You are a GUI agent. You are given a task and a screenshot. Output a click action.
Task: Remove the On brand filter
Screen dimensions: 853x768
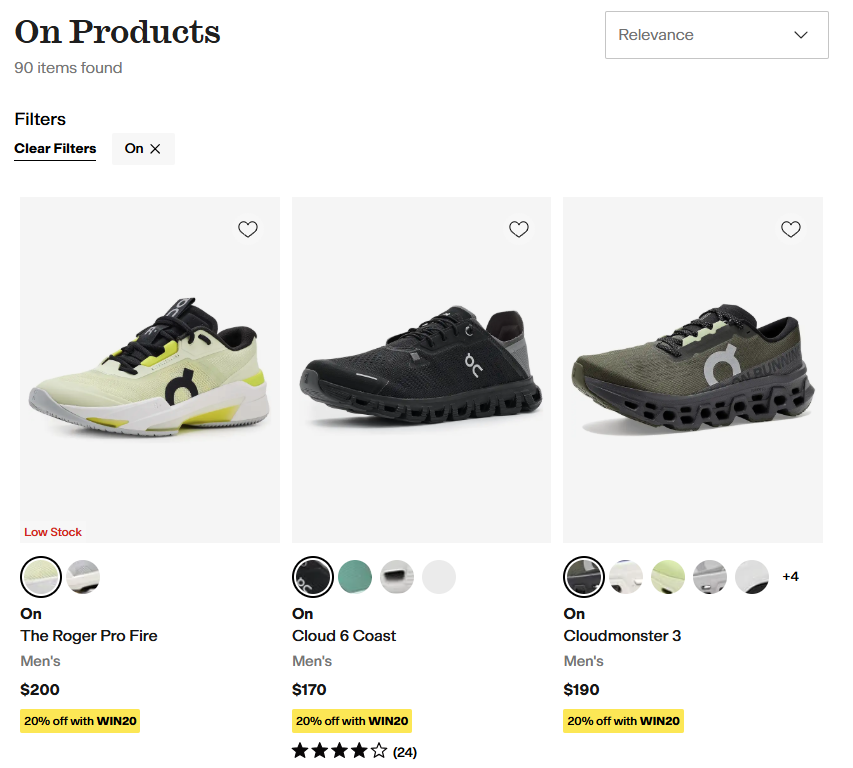pyautogui.click(x=155, y=149)
